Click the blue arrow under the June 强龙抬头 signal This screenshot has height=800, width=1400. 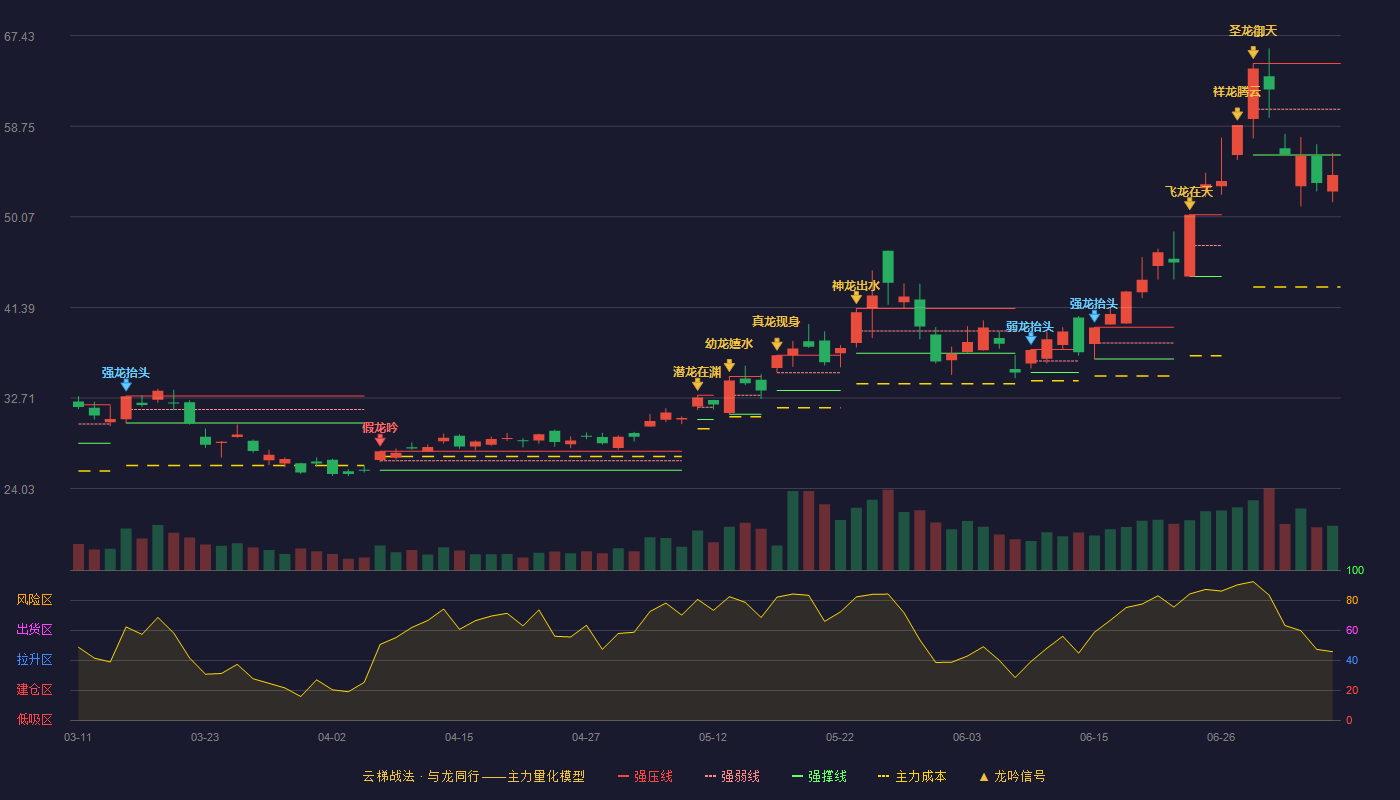[x=1094, y=316]
